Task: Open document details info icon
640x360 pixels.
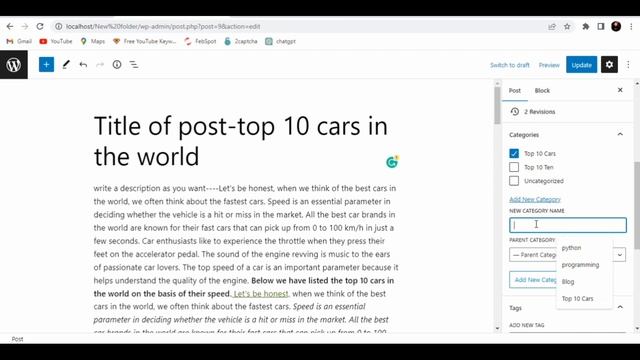Action: click(x=117, y=64)
